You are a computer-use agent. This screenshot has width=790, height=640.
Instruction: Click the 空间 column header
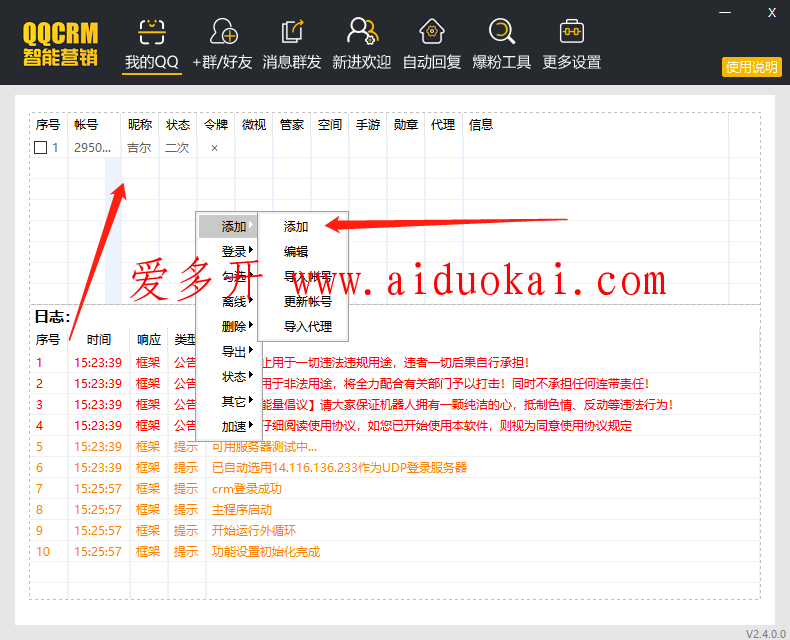point(330,124)
